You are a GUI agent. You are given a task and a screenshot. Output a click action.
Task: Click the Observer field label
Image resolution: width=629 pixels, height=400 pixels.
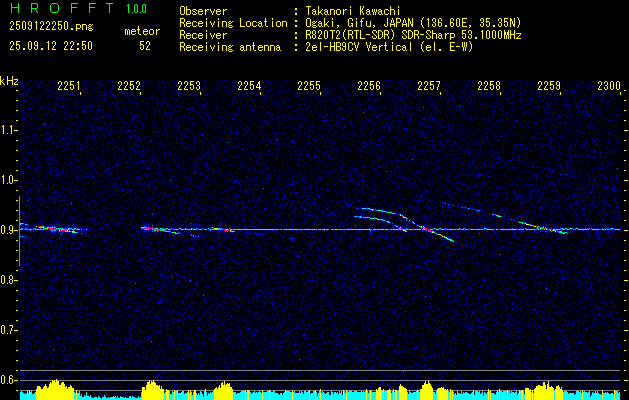pos(203,11)
